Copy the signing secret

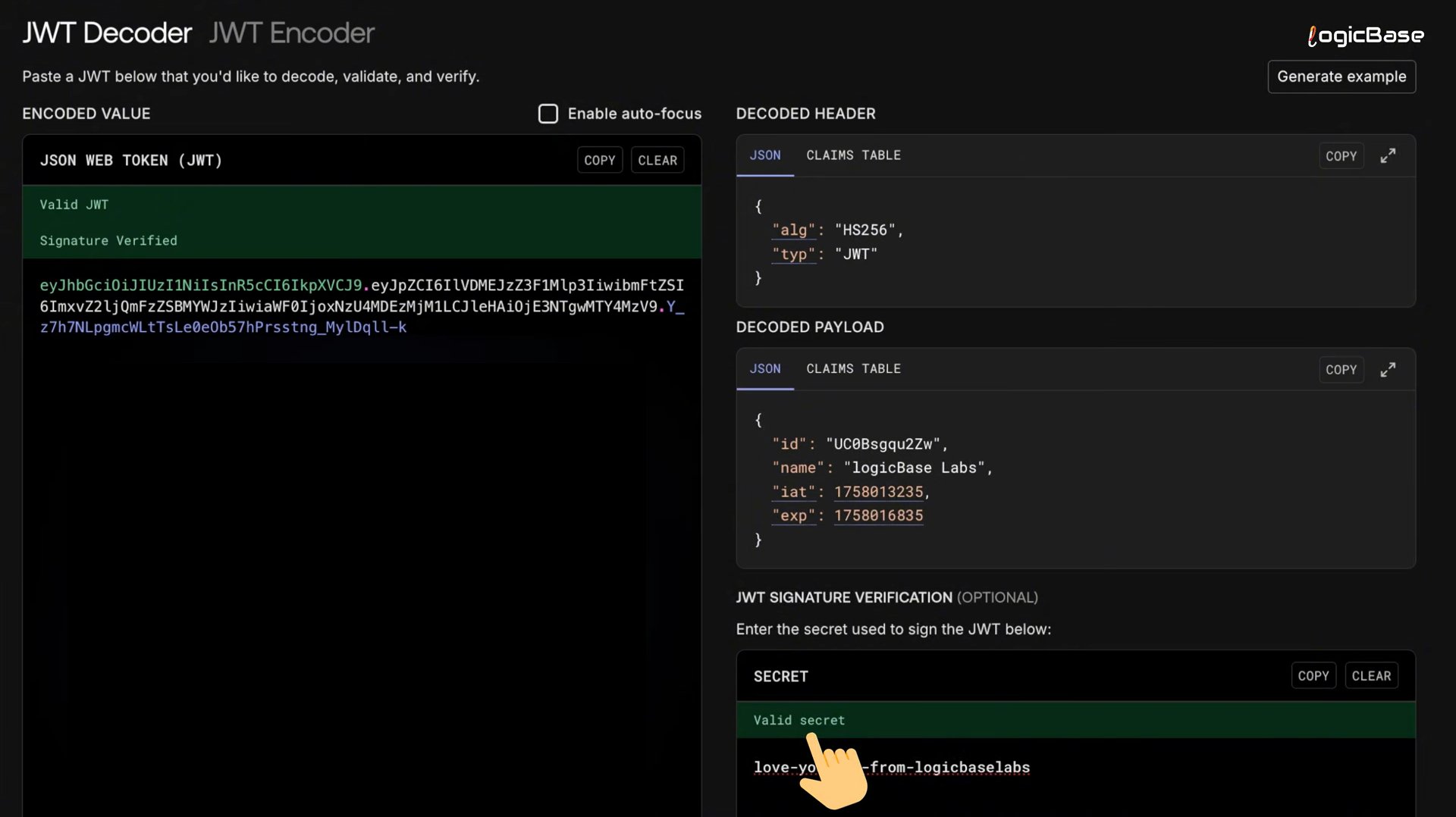pos(1313,676)
